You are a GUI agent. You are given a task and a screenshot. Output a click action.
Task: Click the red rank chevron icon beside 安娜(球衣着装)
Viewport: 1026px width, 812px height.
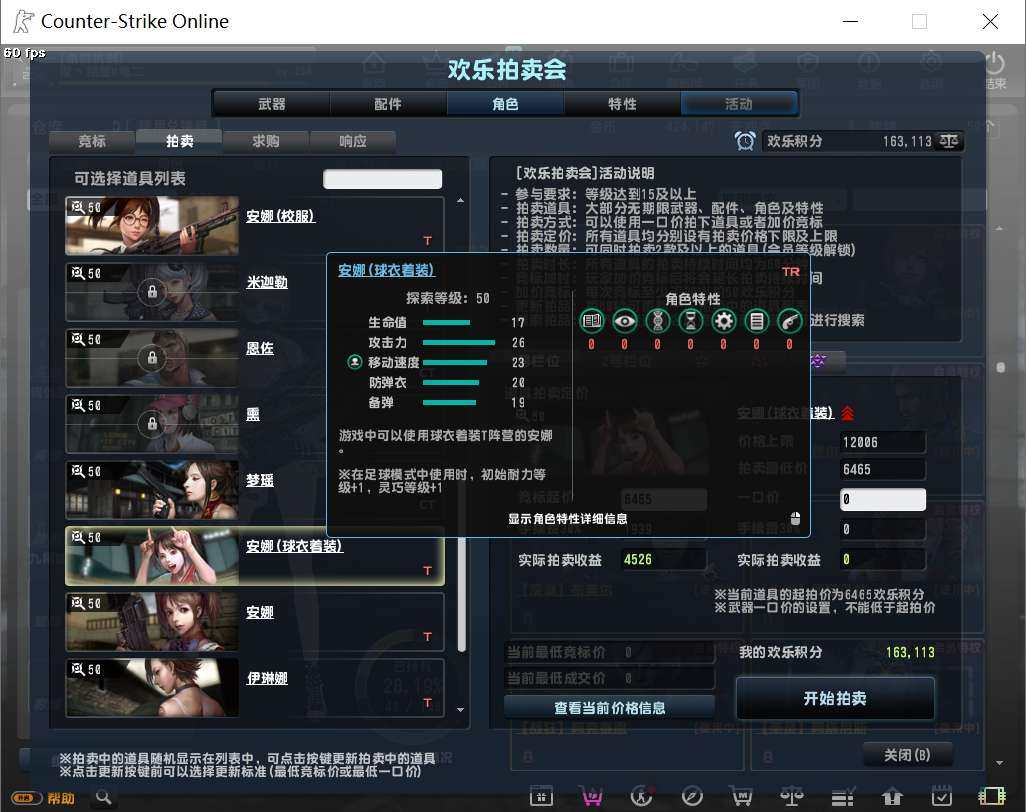point(847,413)
